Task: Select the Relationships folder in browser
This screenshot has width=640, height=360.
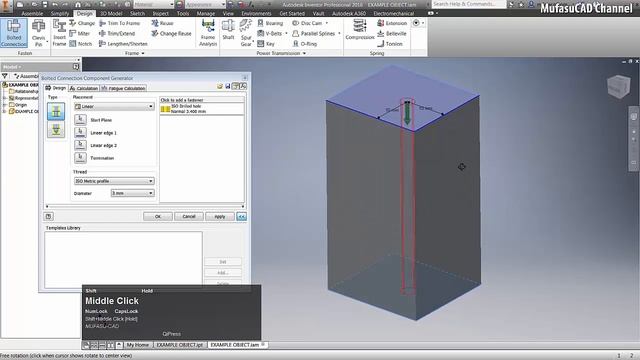Action: click(23, 91)
